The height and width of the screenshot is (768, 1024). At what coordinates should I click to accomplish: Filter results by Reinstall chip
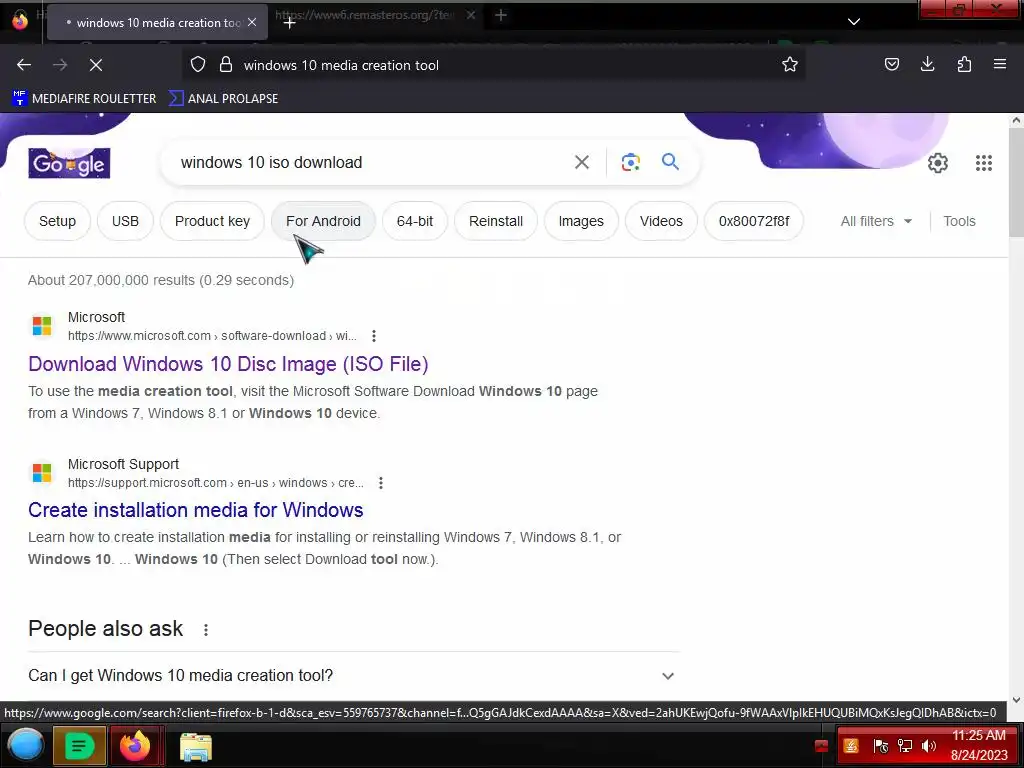click(x=496, y=221)
